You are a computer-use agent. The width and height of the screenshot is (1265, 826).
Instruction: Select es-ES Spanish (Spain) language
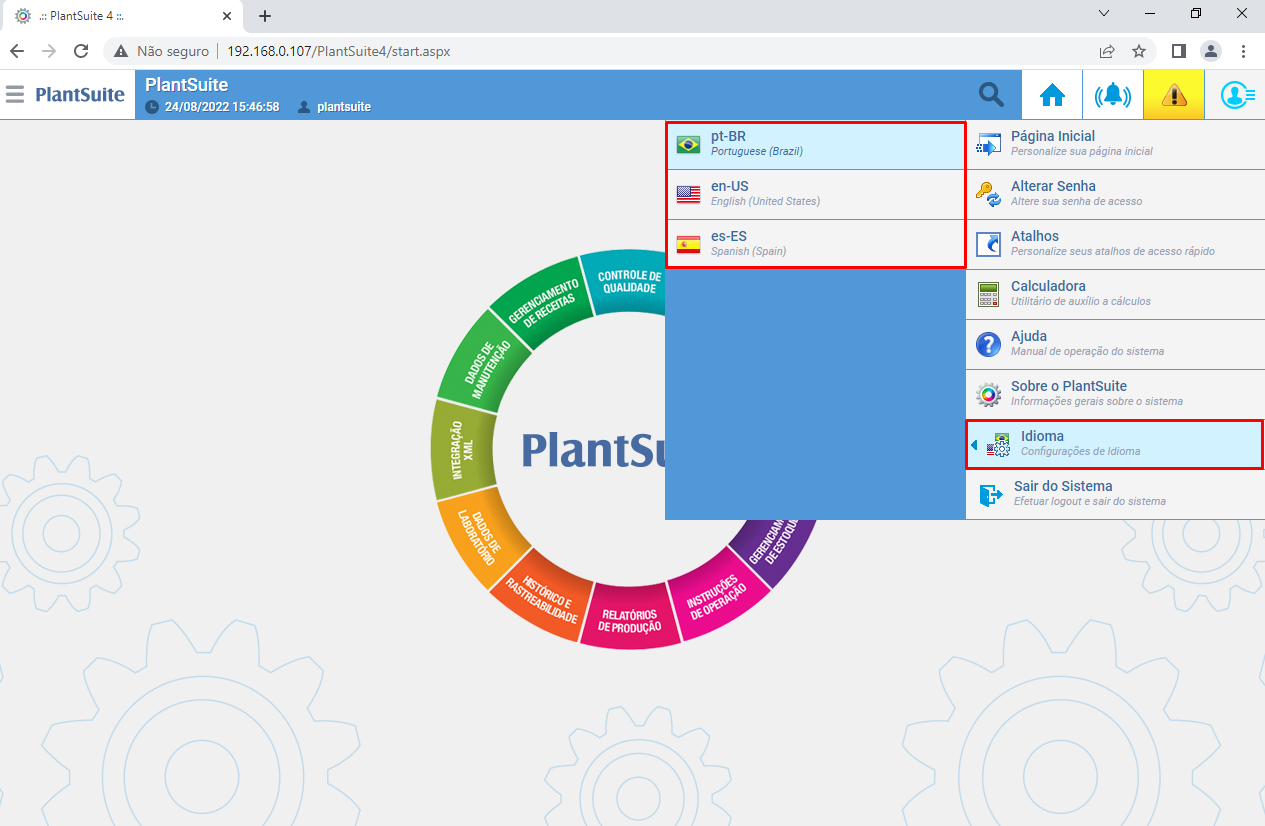pyautogui.click(x=815, y=244)
